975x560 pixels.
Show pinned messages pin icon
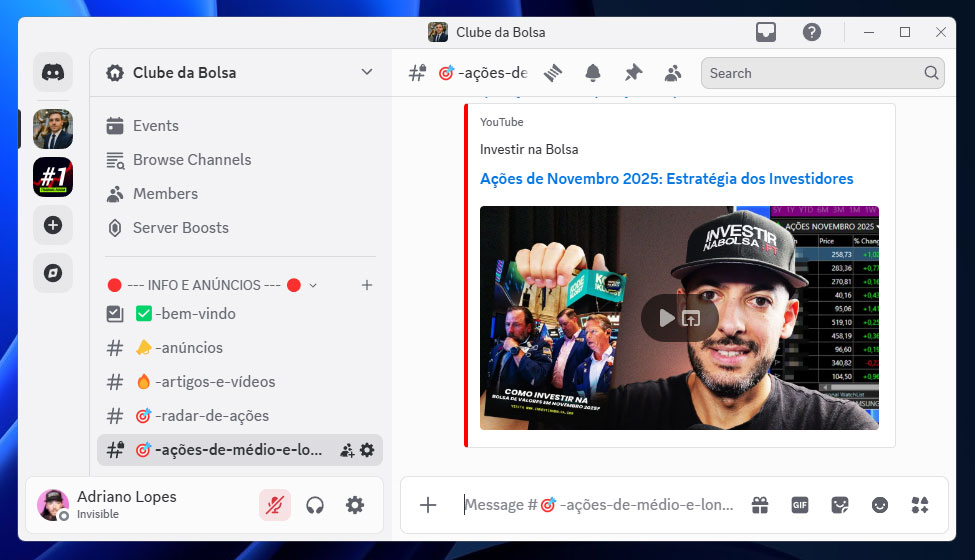[633, 73]
